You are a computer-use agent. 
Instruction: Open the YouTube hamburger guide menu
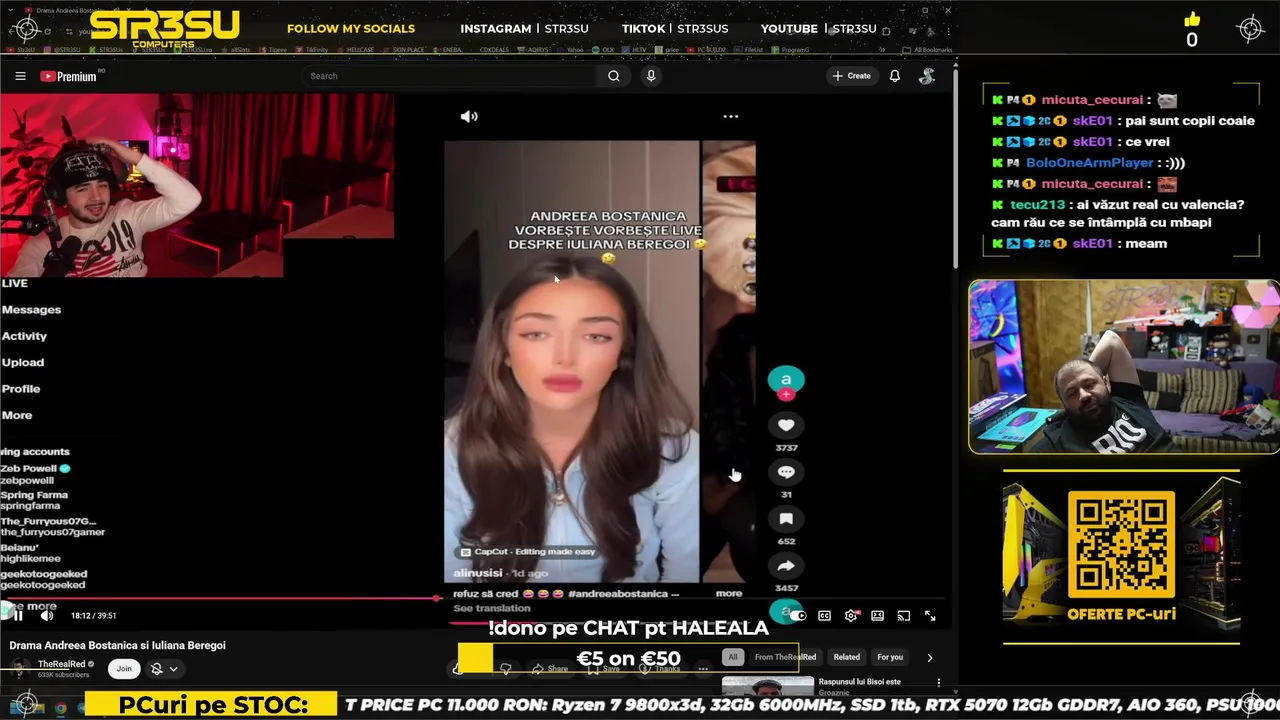pos(20,76)
